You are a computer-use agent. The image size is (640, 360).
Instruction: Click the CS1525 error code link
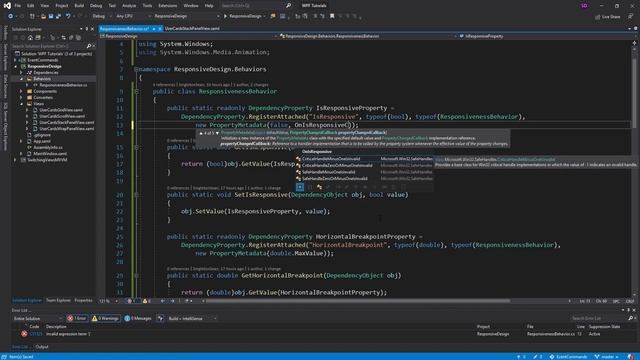36,334
